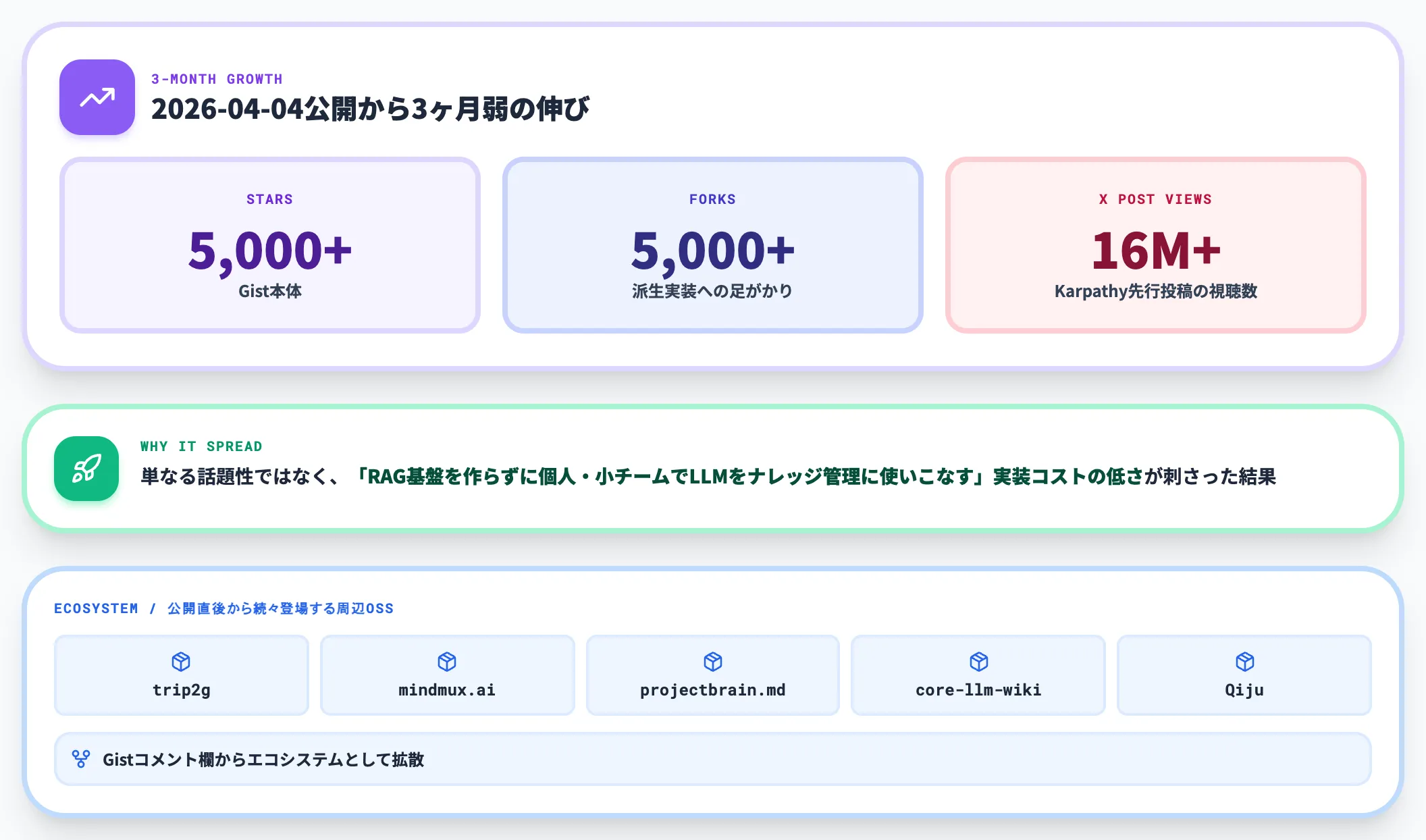This screenshot has width=1426, height=840.
Task: Click the fork icon beside Gistコメント欄
Action: pyautogui.click(x=81, y=759)
